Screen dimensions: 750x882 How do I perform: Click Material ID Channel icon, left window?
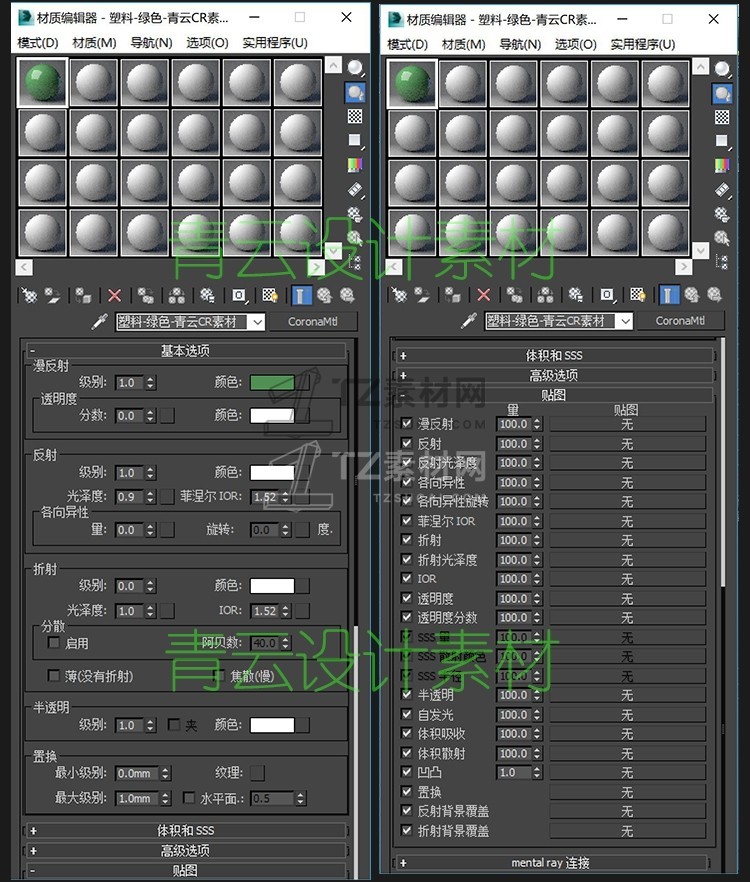tap(239, 295)
